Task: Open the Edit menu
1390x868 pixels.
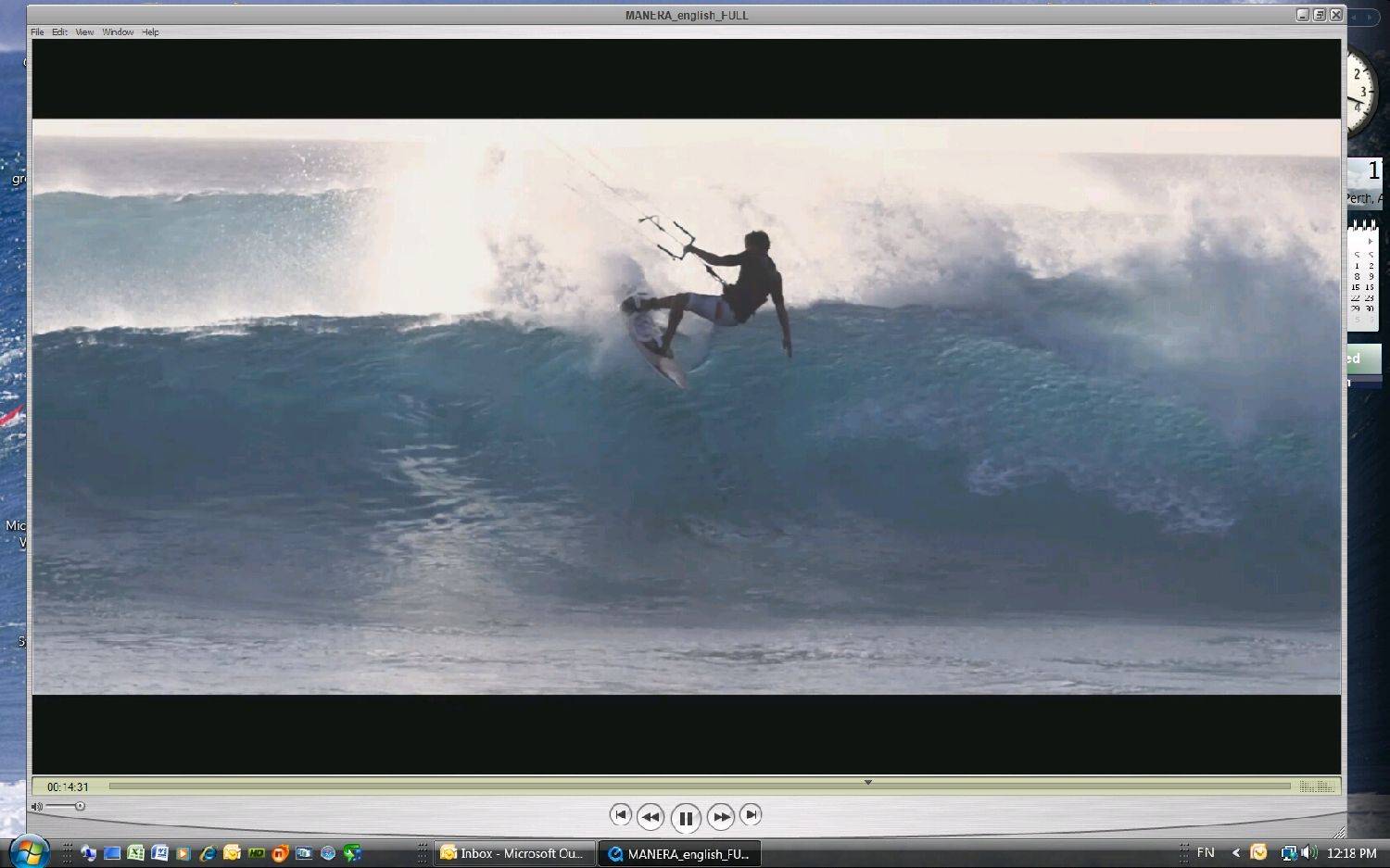Action: pyautogui.click(x=59, y=32)
